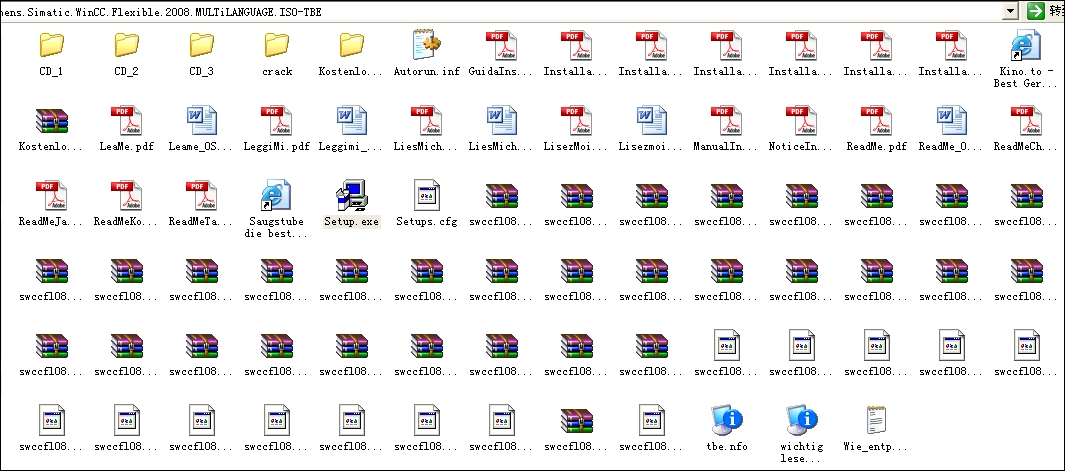Click the green Go arrow button

point(1035,10)
